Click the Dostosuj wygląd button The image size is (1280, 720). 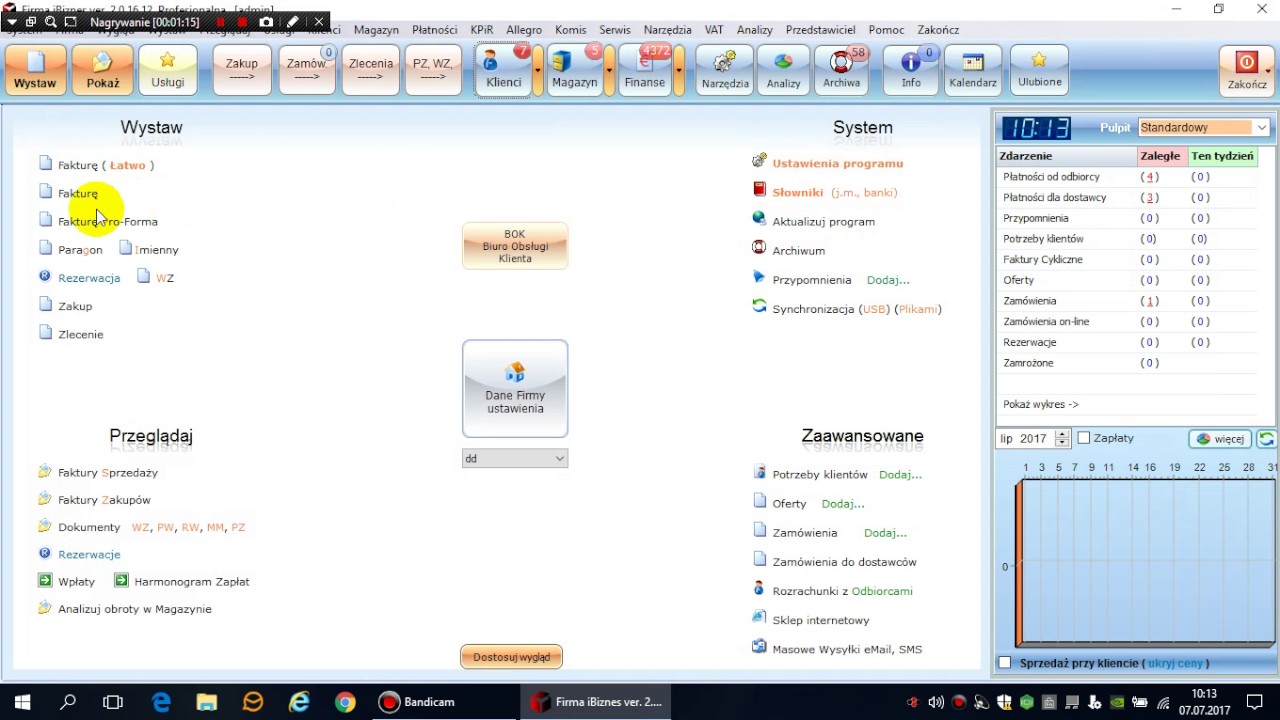511,657
